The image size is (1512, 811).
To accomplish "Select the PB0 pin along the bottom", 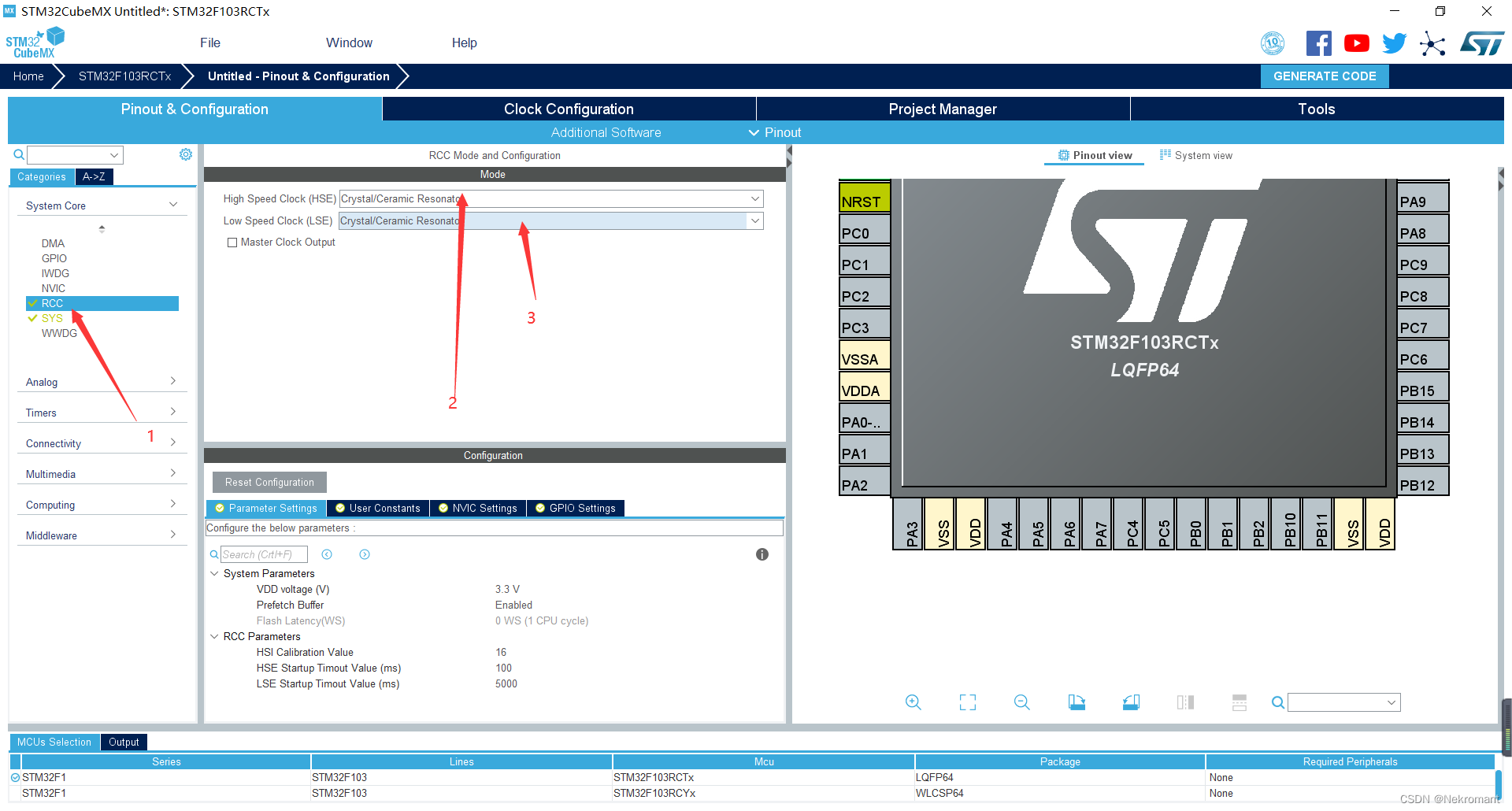I will coord(1191,524).
